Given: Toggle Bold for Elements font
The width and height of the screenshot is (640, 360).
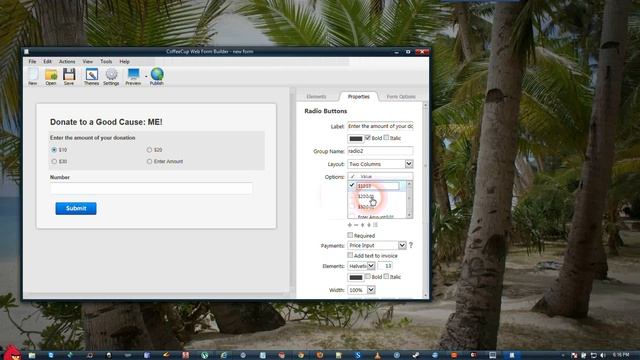Looking at the screenshot, I should point(368,277).
